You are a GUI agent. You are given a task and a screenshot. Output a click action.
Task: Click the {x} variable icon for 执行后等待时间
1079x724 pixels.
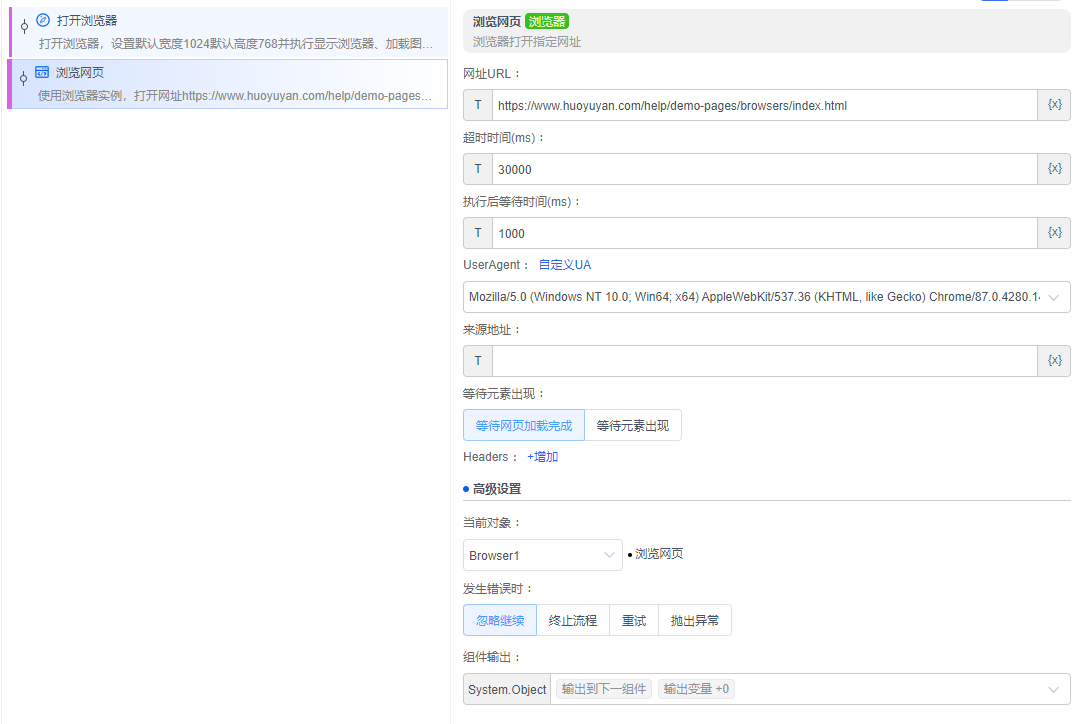click(x=1054, y=233)
